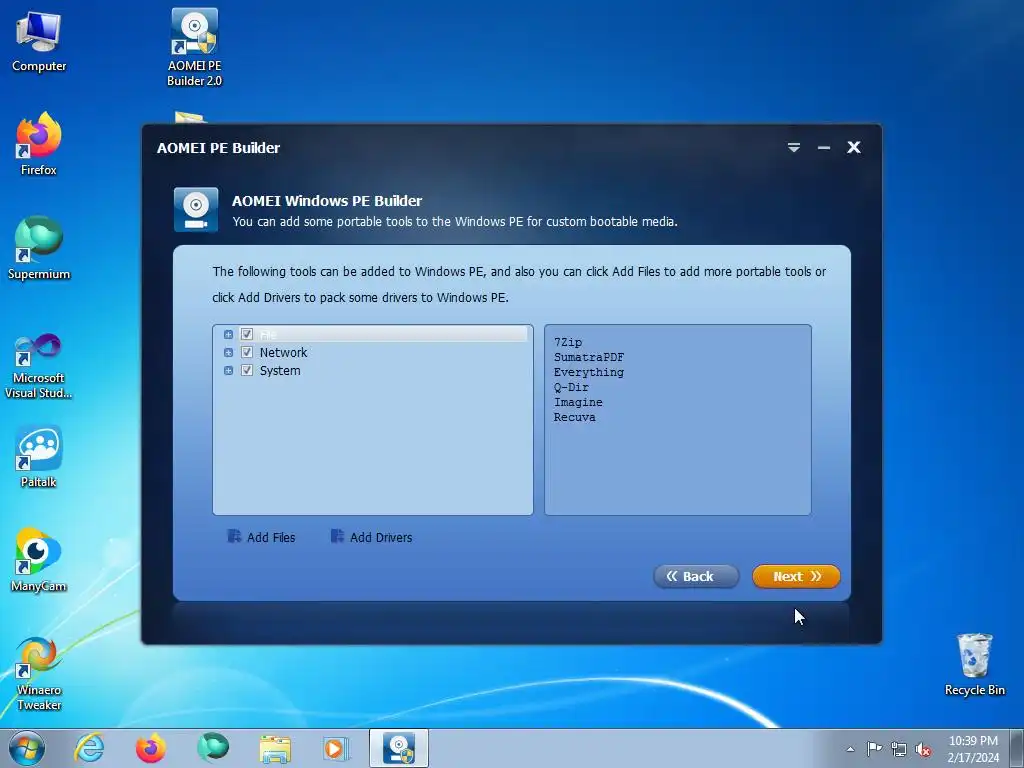The height and width of the screenshot is (768, 1024).
Task: Switch to AOMEI PE Builder taskbar button
Action: pos(399,748)
